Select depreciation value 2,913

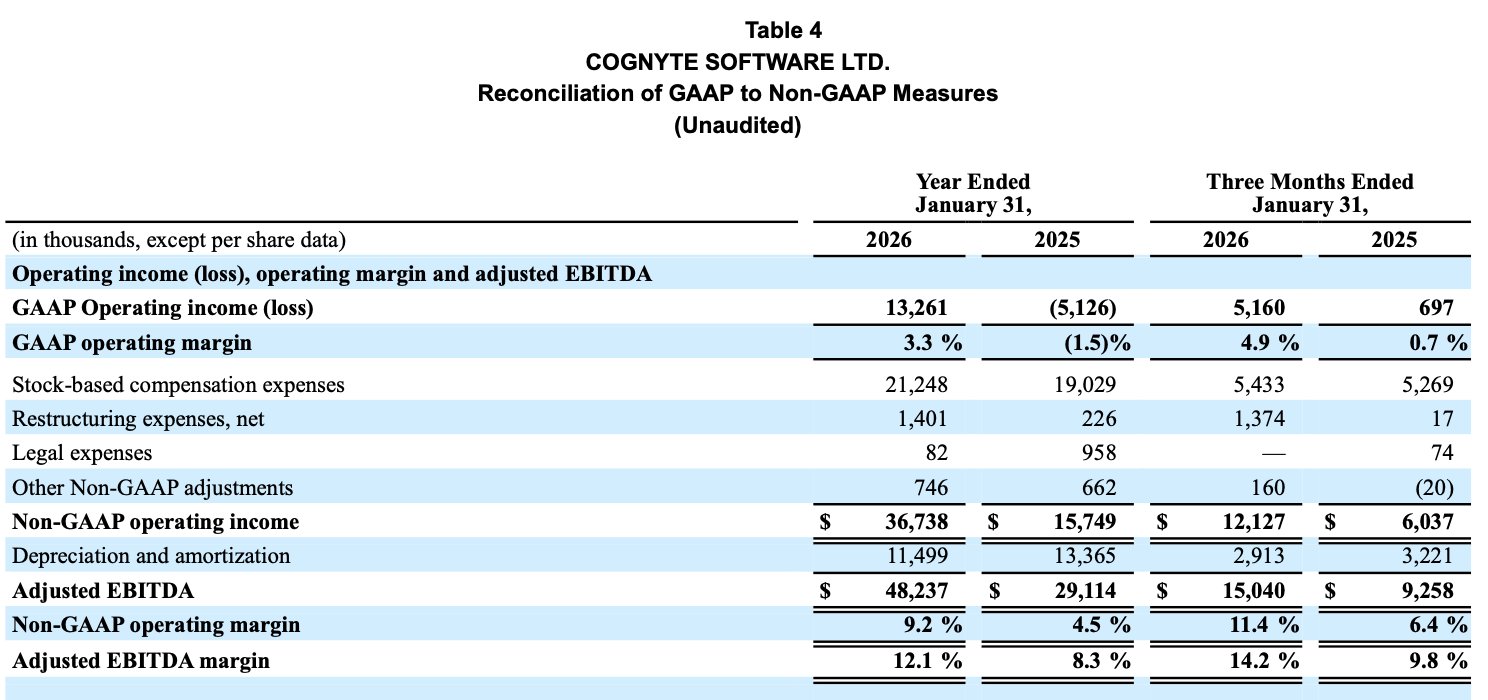[x=1260, y=556]
